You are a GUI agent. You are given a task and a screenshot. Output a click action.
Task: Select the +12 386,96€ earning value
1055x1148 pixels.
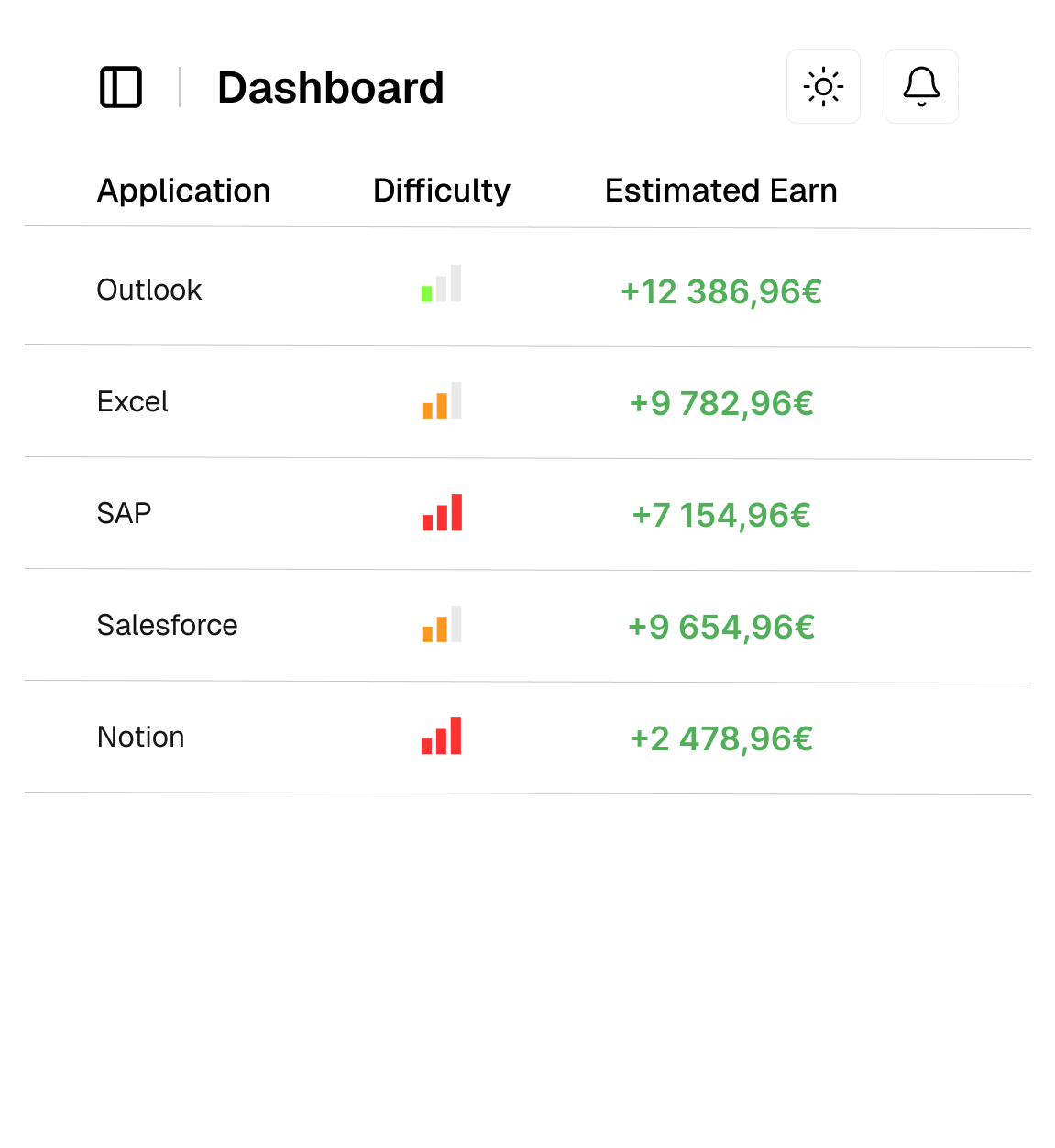point(721,291)
